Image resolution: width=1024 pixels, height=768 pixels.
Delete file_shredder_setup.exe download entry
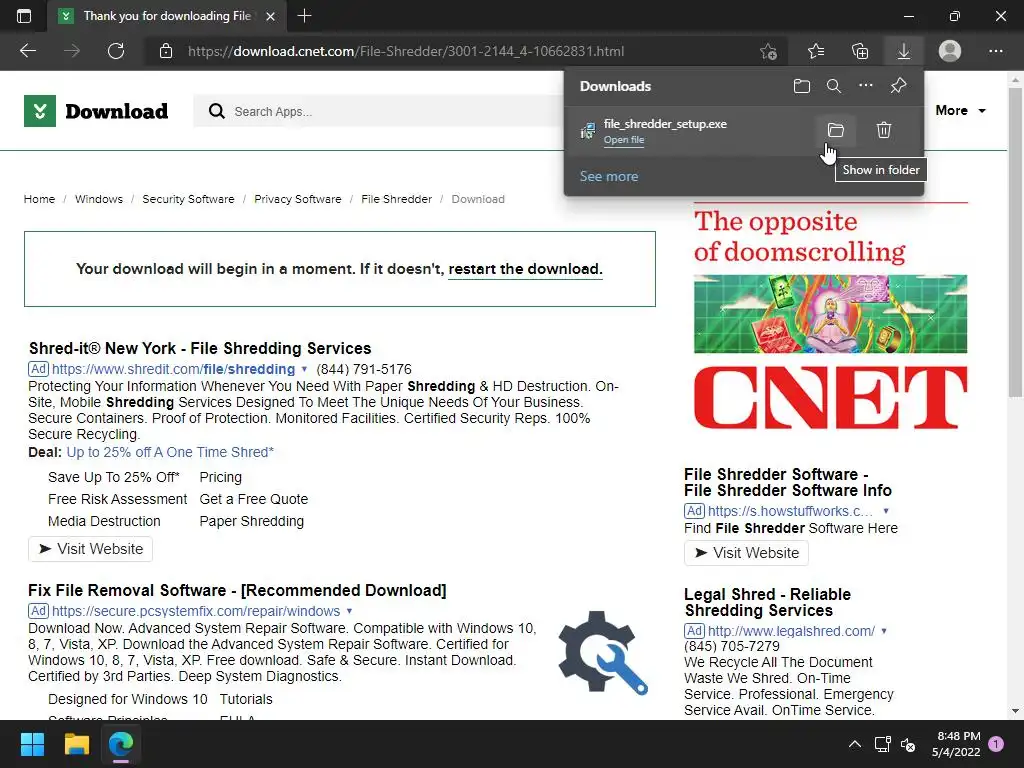[x=884, y=130]
